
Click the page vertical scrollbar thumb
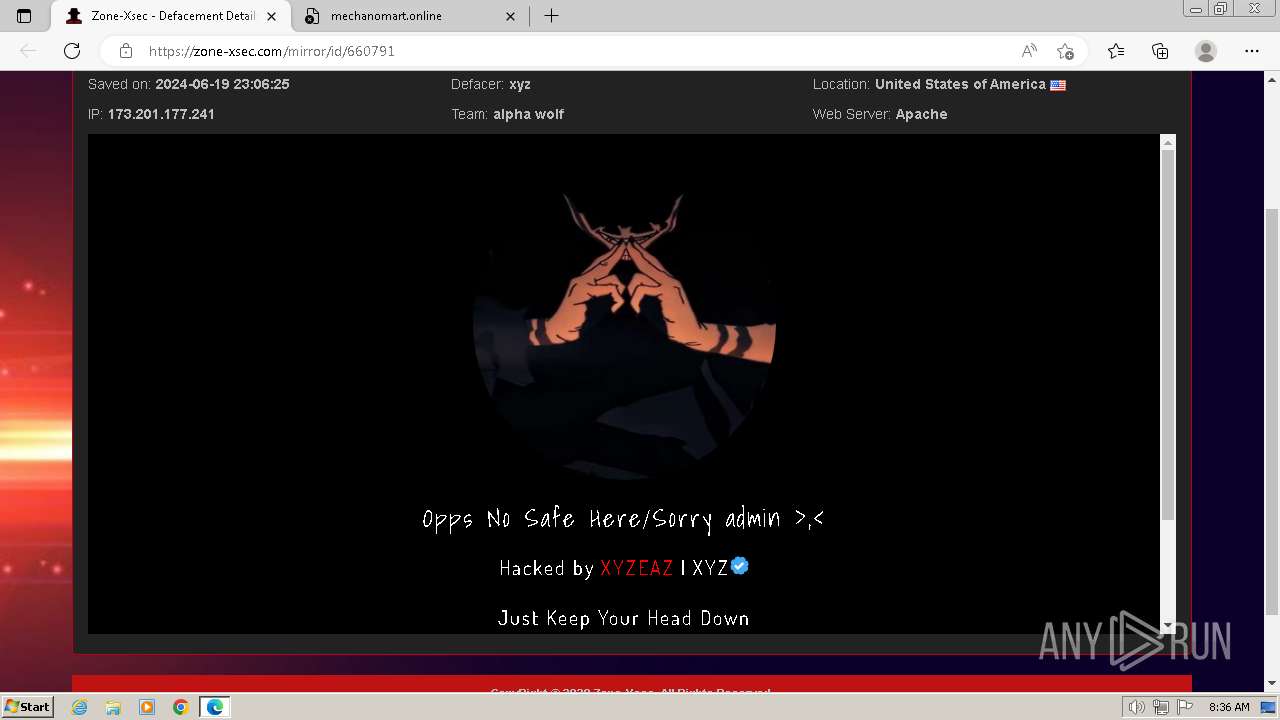(x=1272, y=411)
